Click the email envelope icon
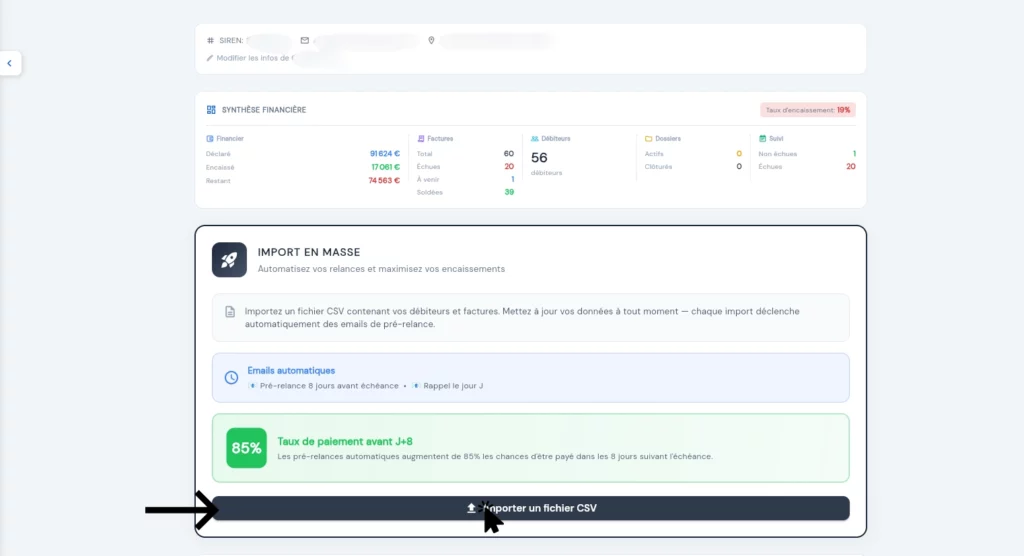 tap(304, 41)
